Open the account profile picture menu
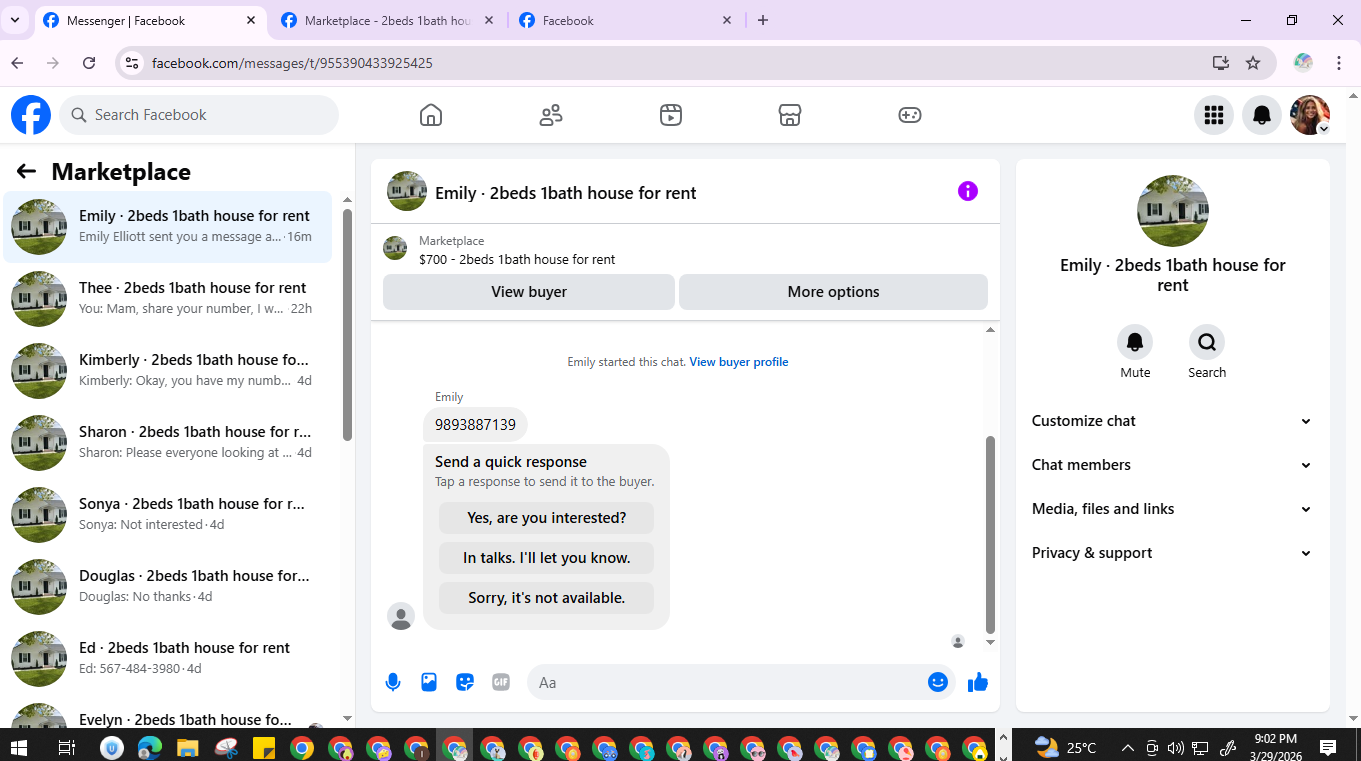Image resolution: width=1361 pixels, height=761 pixels. coord(1310,115)
